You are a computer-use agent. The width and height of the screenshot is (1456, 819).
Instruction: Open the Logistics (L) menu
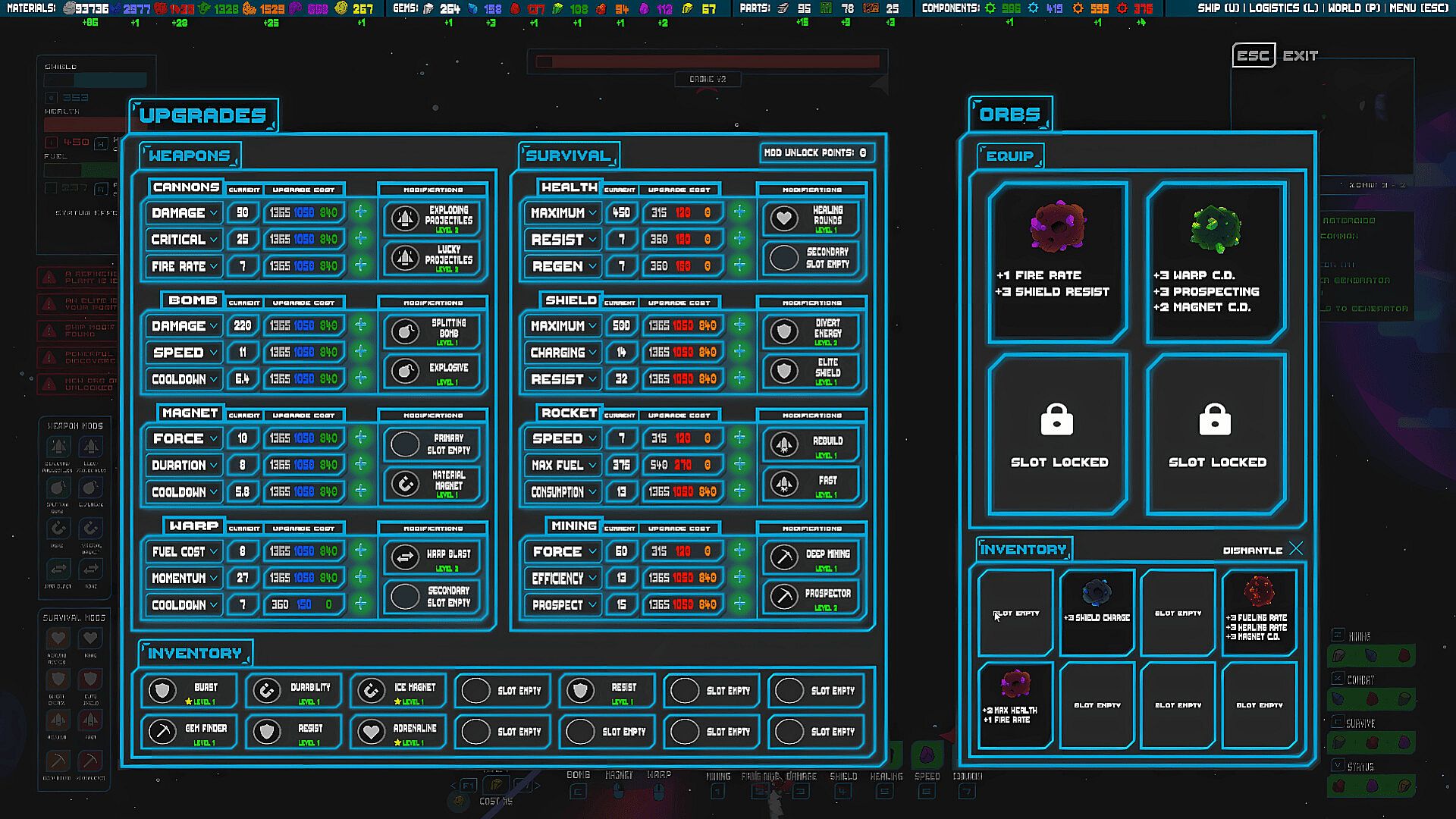click(x=1283, y=8)
